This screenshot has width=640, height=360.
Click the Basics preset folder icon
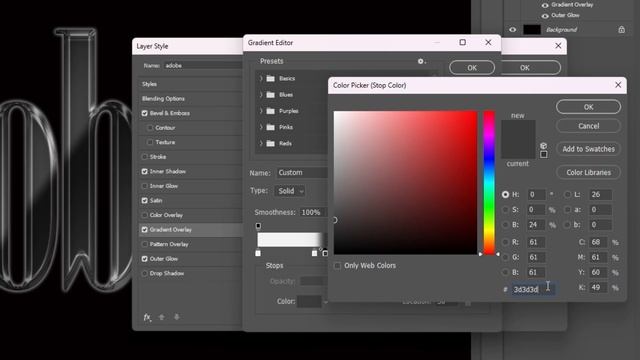click(271, 78)
